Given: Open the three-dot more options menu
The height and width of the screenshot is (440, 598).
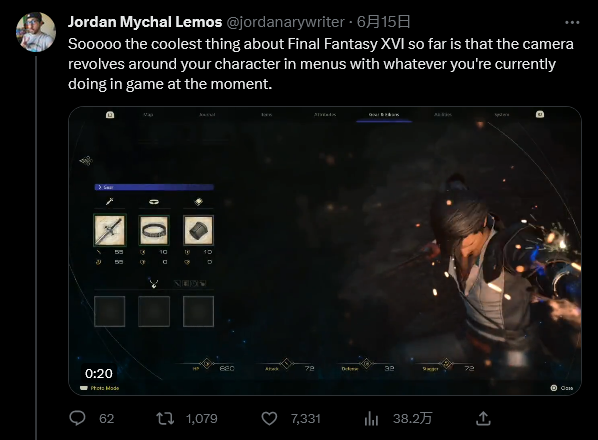Looking at the screenshot, I should coord(572,23).
